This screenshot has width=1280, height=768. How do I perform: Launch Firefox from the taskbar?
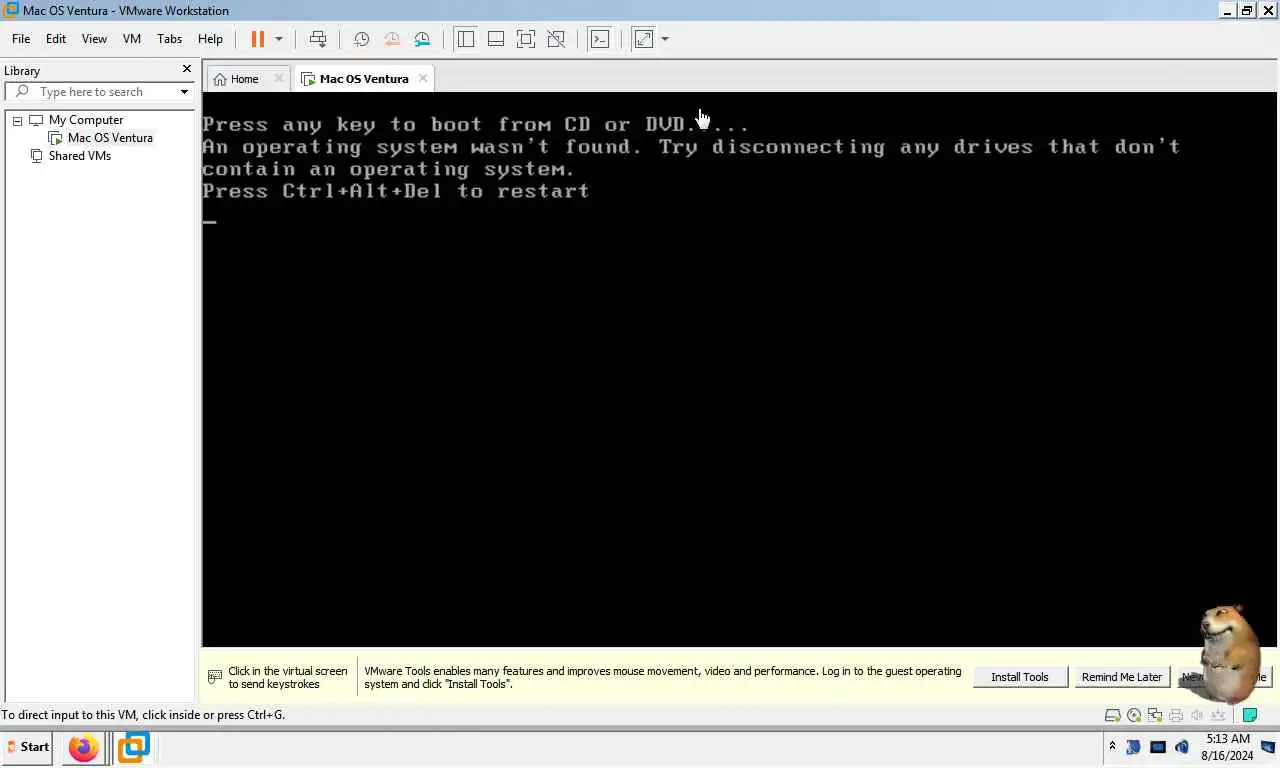(x=84, y=747)
